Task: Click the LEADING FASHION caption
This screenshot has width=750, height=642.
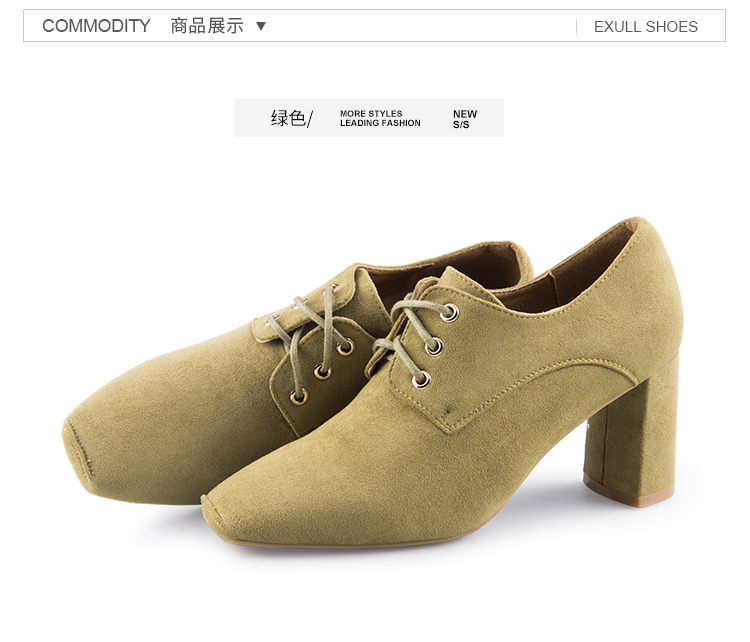Action: 380,123
